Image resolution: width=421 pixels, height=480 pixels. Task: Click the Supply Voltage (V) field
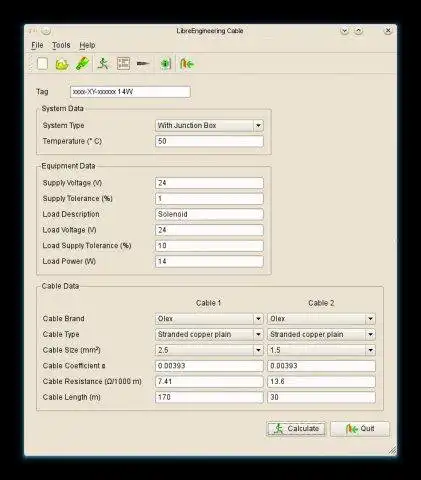pos(209,183)
